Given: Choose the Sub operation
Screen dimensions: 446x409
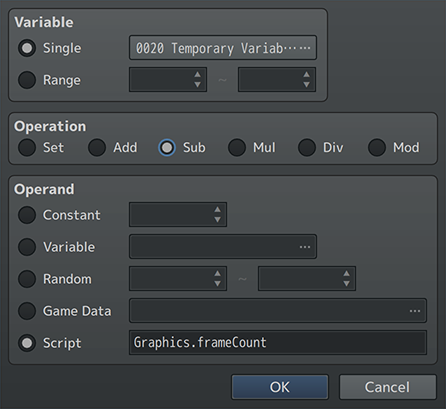Looking at the screenshot, I should coord(167,147).
